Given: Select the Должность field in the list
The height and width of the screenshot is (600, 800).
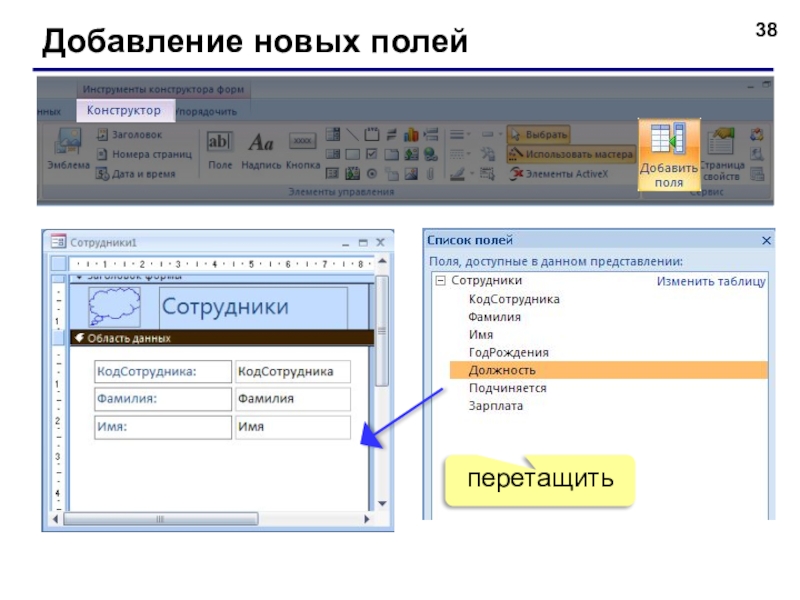Looking at the screenshot, I should pyautogui.click(x=608, y=370).
